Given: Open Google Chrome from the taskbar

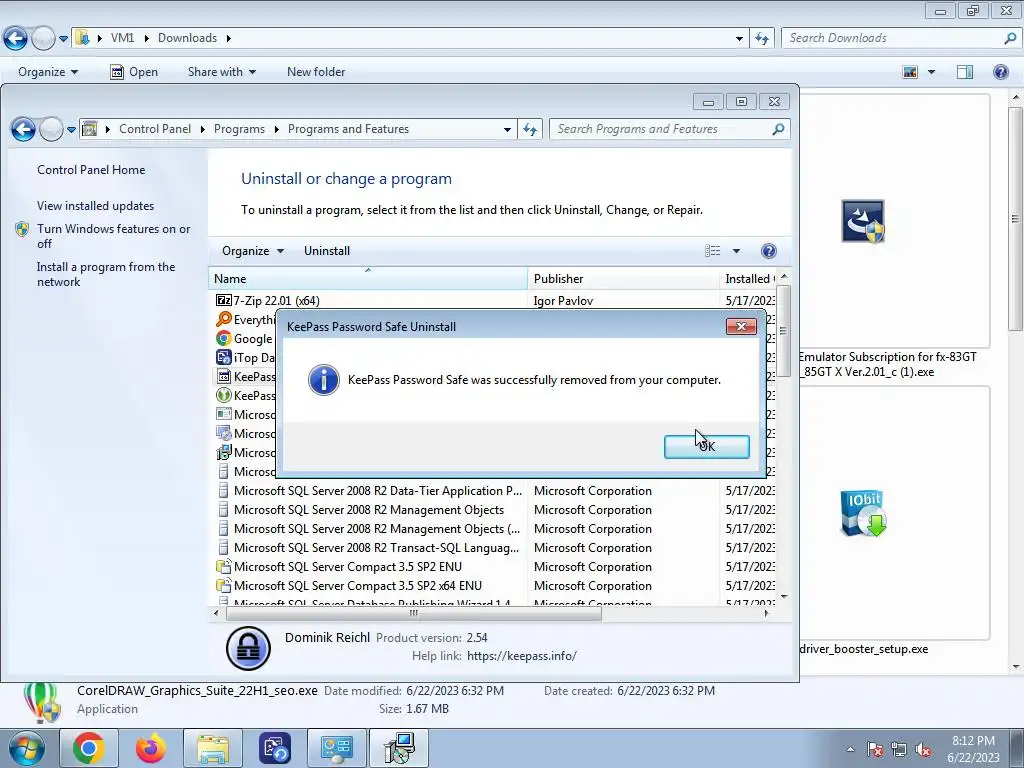Looking at the screenshot, I should 89,748.
